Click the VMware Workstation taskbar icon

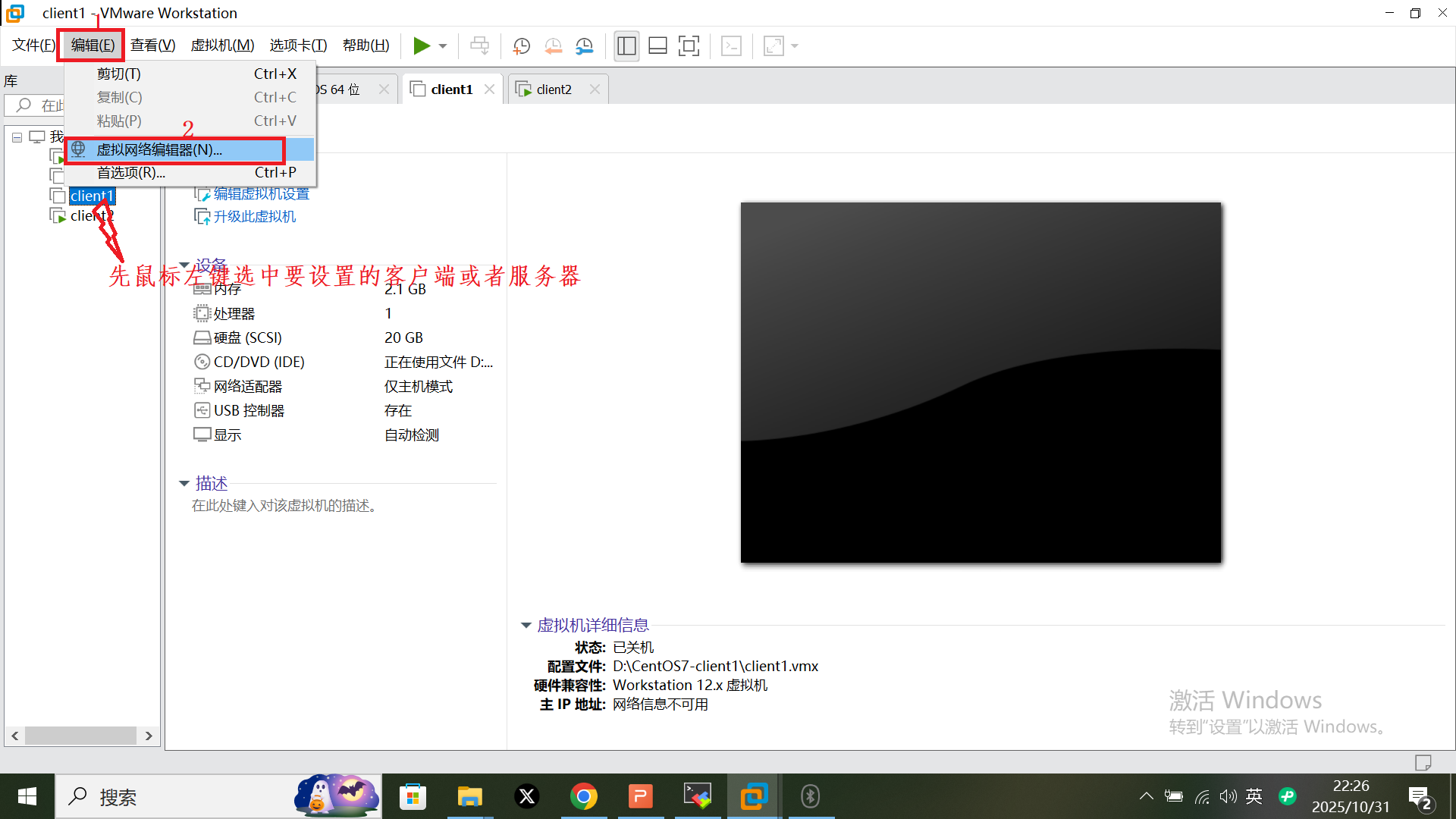pos(754,796)
